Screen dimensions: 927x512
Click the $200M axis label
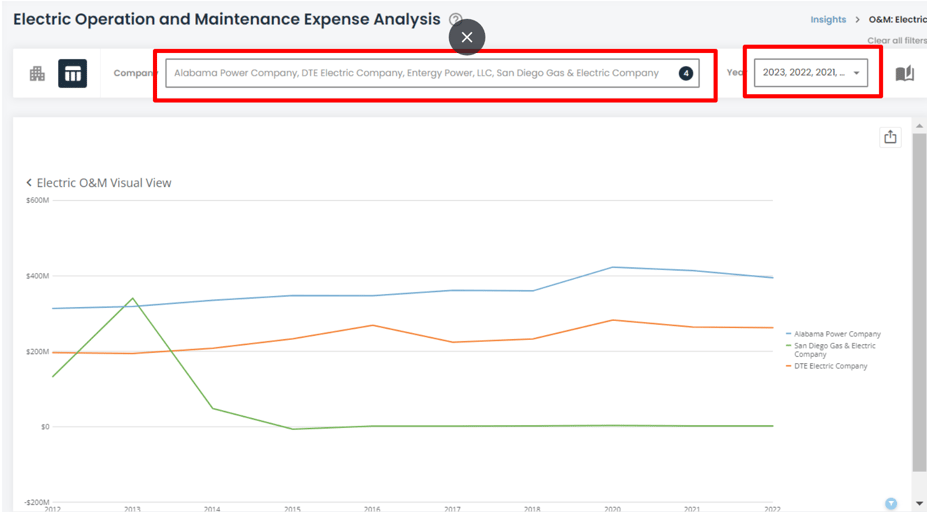coord(37,352)
